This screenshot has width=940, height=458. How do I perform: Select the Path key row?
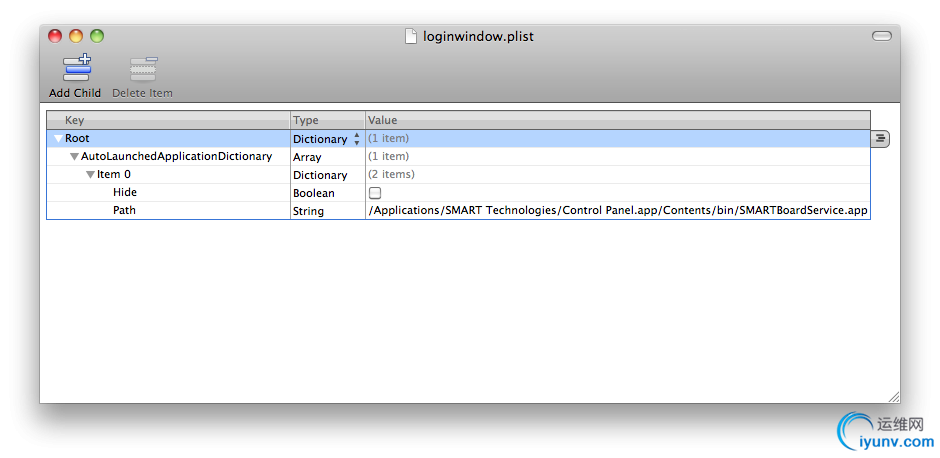click(124, 211)
